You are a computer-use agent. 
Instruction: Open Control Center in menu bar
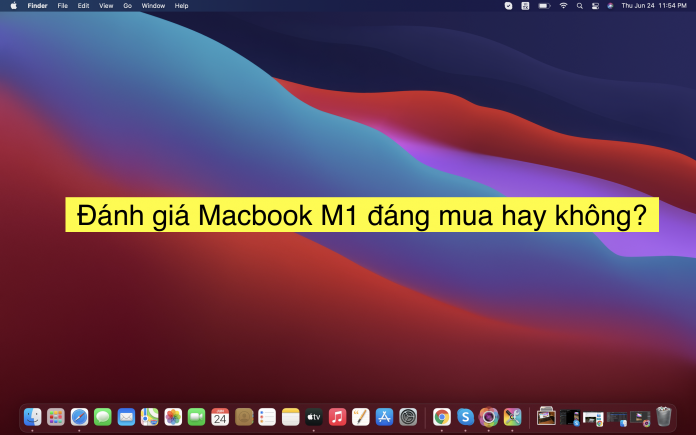(595, 6)
